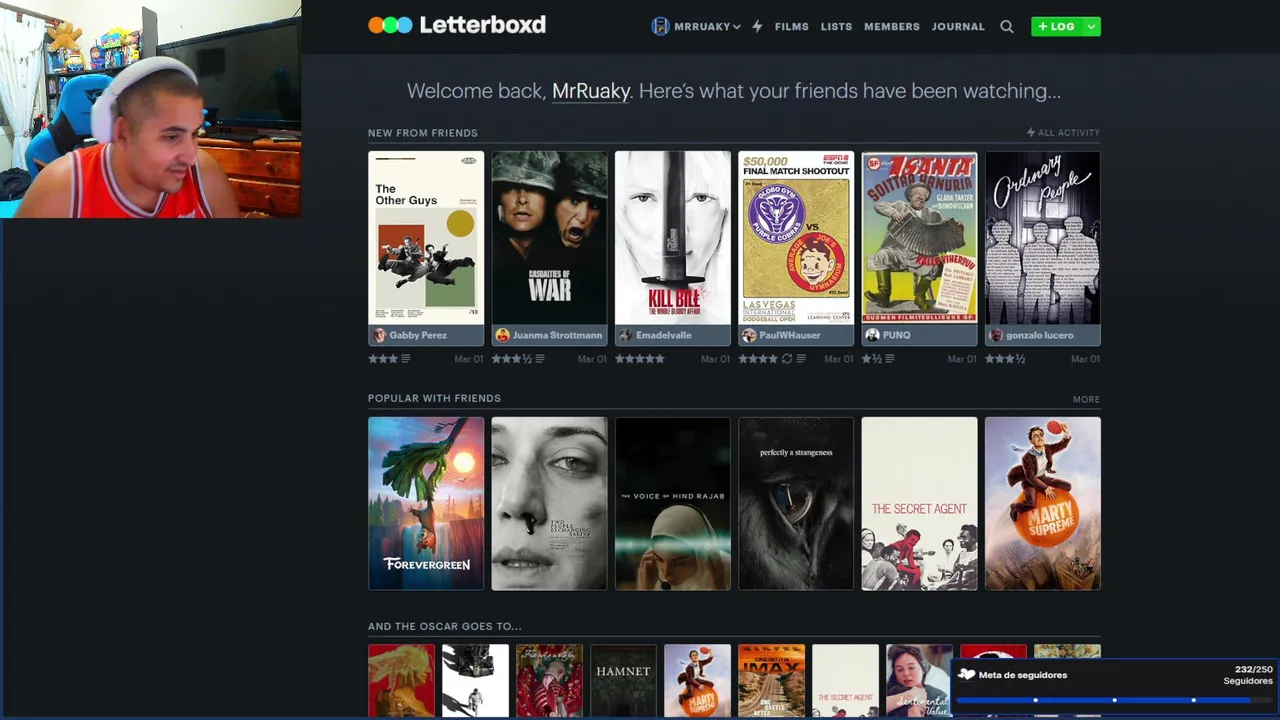
Task: Click PUNQ's avatar
Action: click(x=873, y=335)
